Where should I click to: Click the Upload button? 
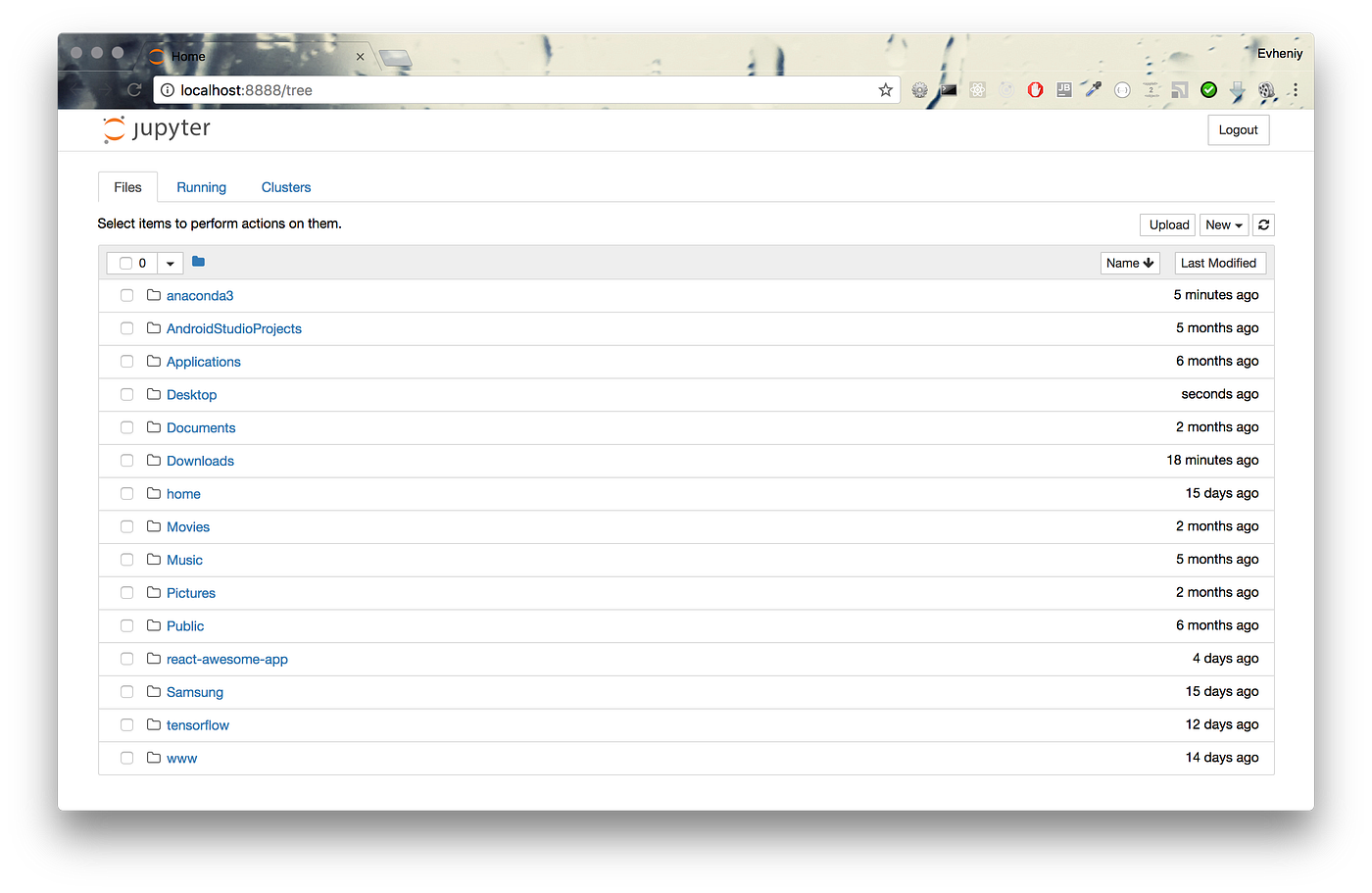point(1167,224)
